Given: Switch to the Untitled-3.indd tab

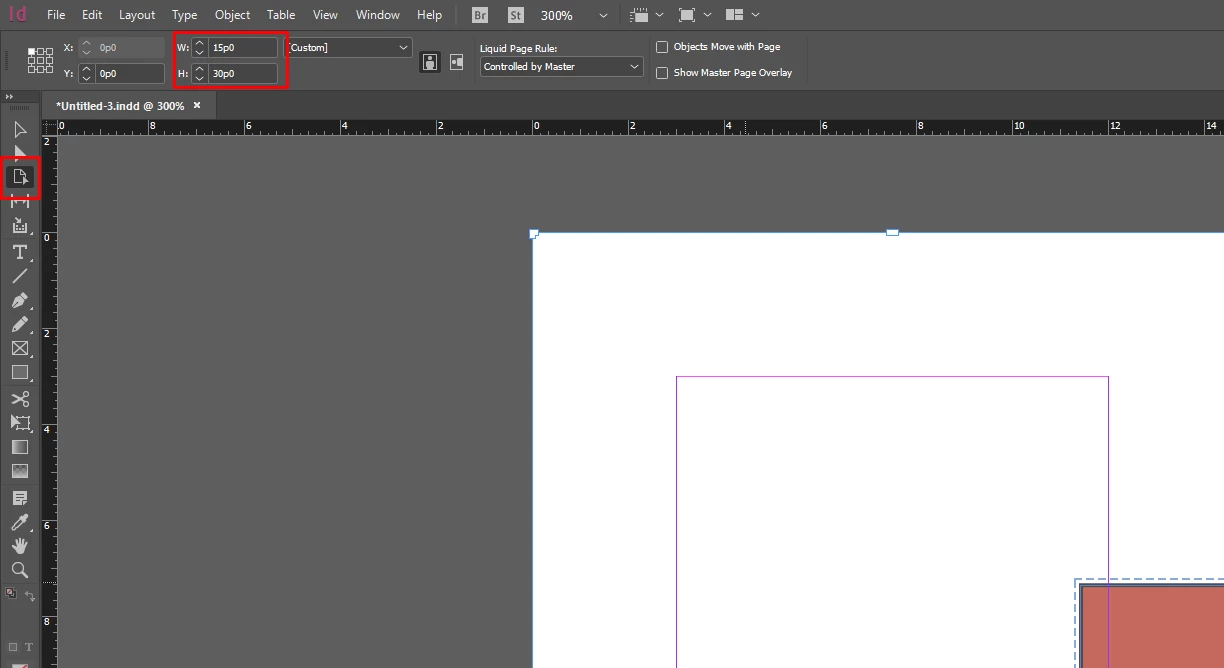Looking at the screenshot, I should tap(120, 105).
